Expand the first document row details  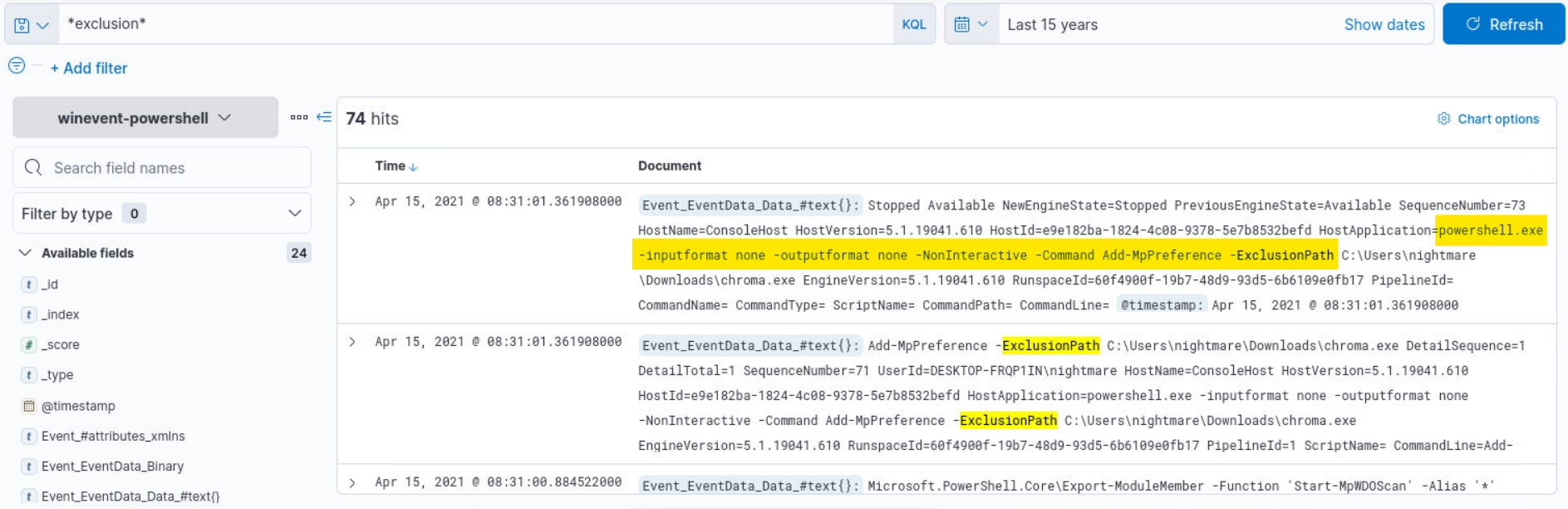coord(352,202)
